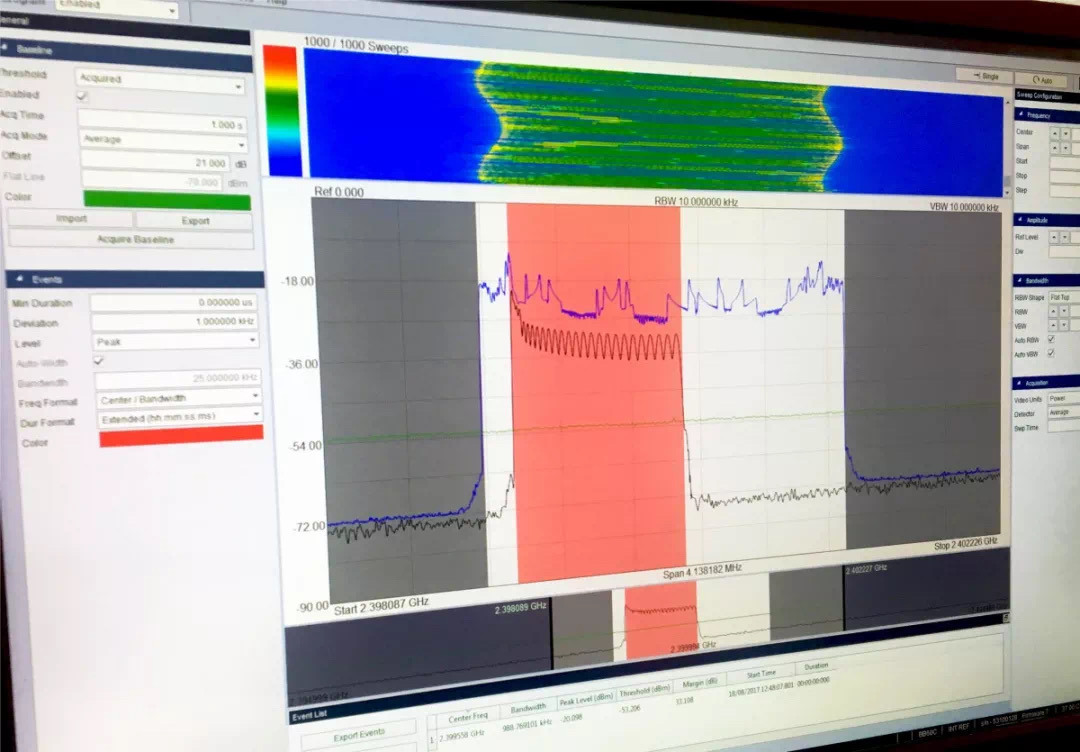Uncheck the Auto RBW checkbox
The width and height of the screenshot is (1080, 752).
point(1050,340)
